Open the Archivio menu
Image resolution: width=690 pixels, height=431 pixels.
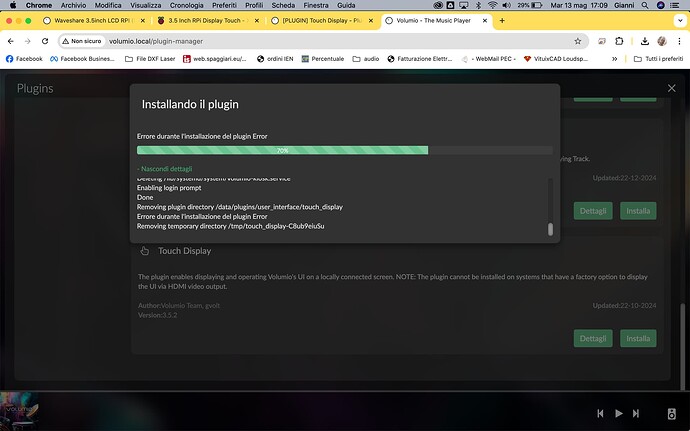(73, 5)
